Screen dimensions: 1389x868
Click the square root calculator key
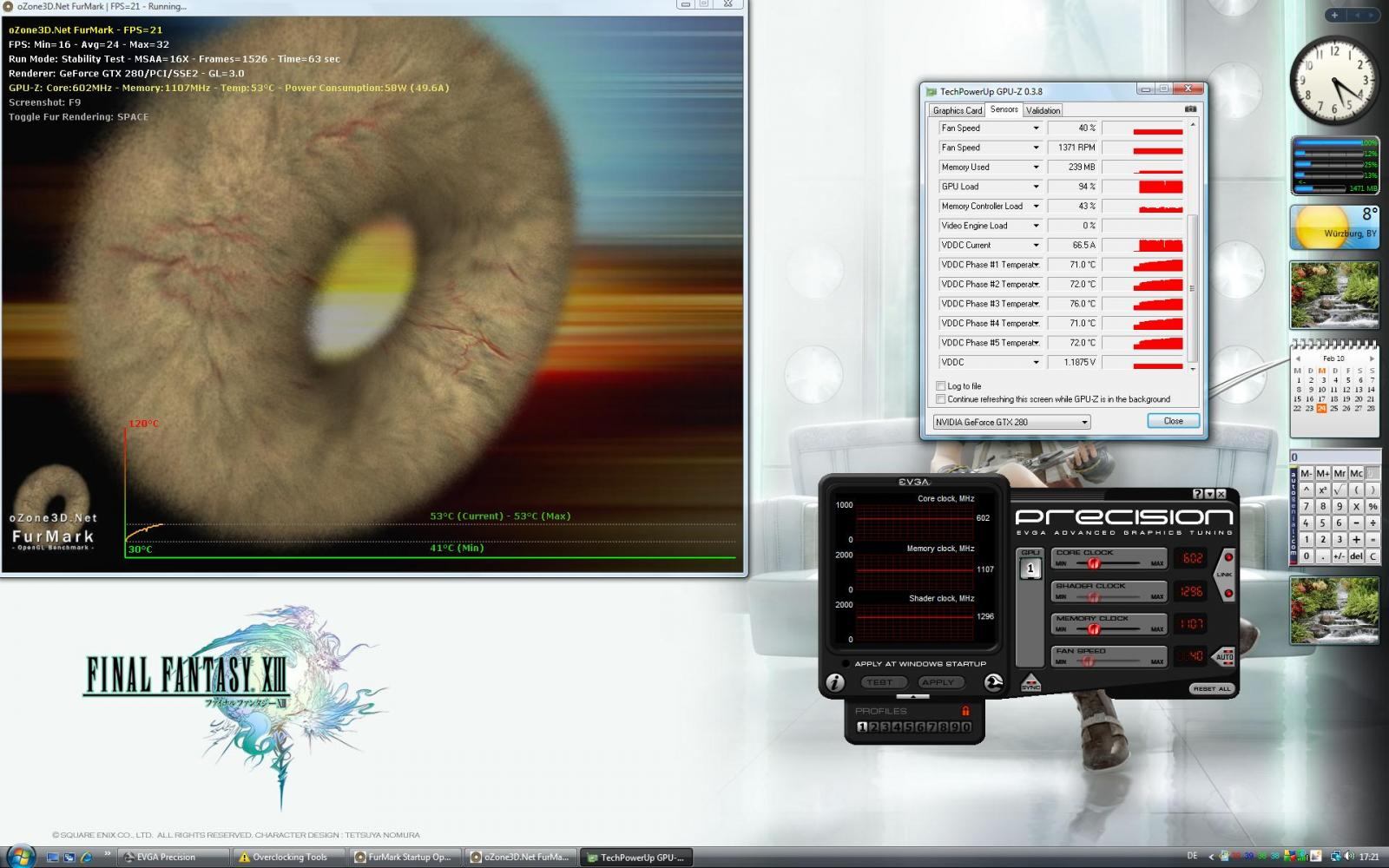click(x=1340, y=490)
